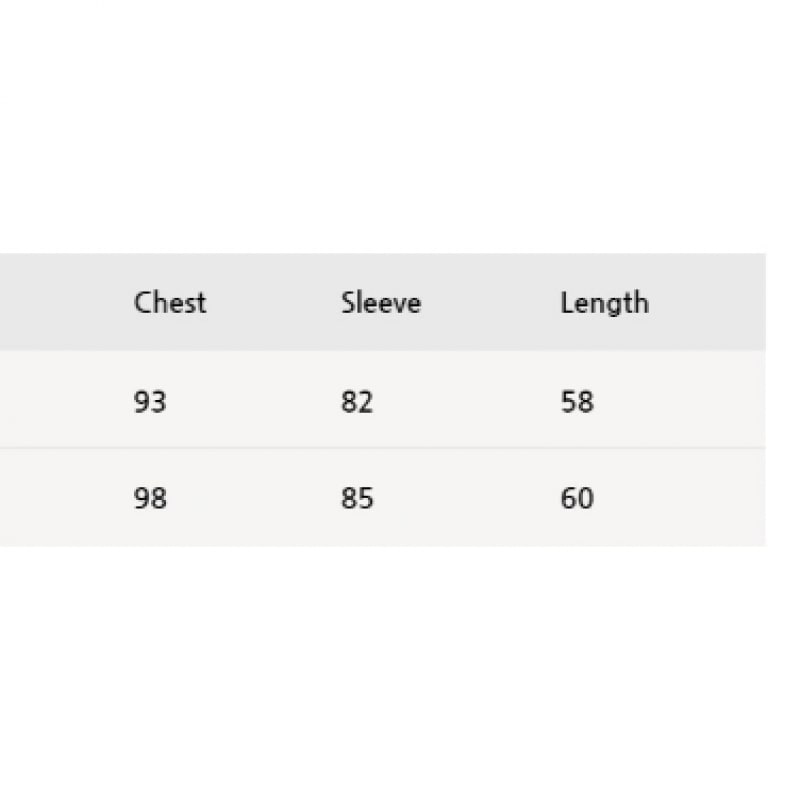Click the divider line between the data rows

pos(383,448)
